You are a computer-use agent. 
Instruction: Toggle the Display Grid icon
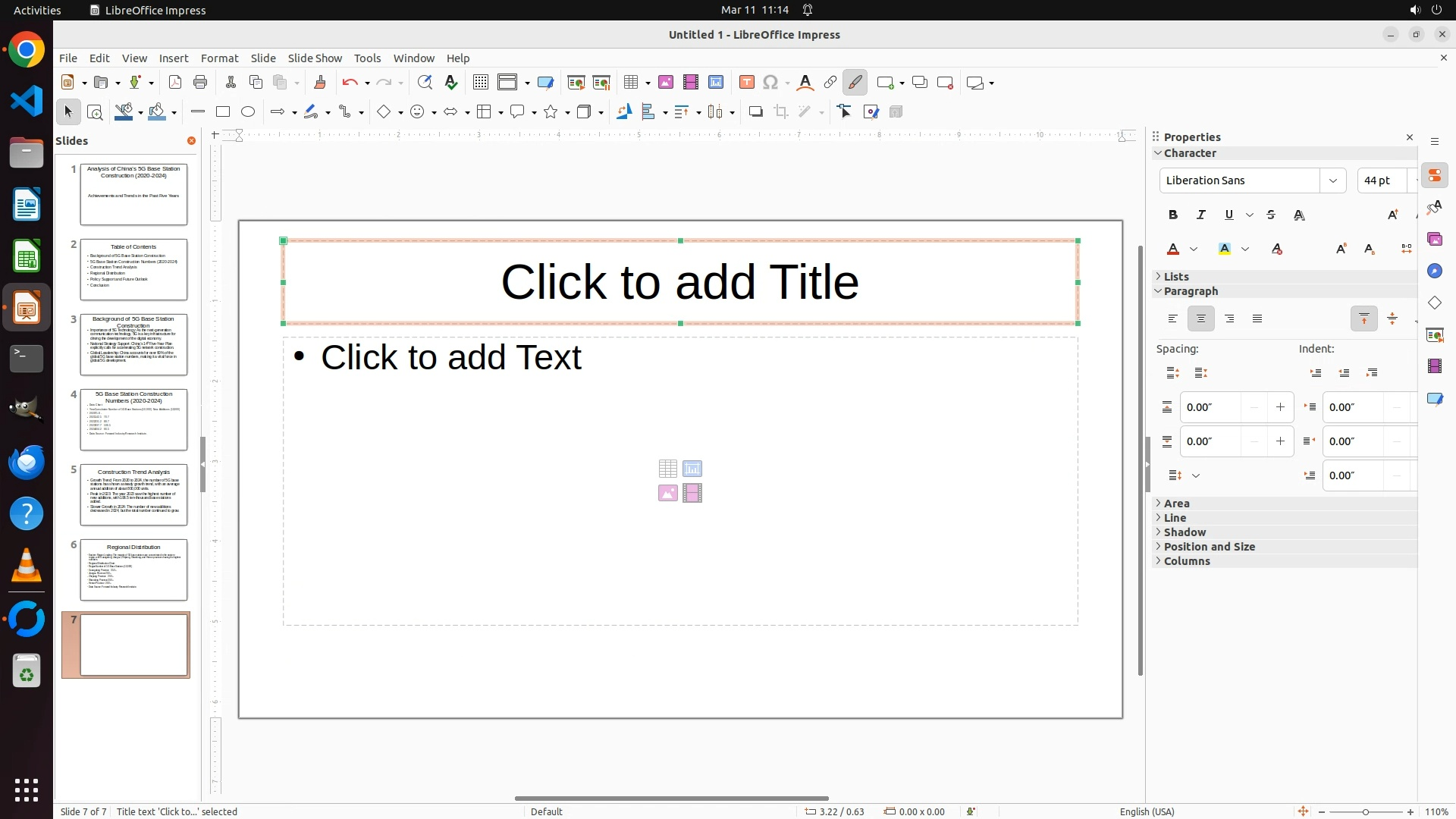point(480,83)
